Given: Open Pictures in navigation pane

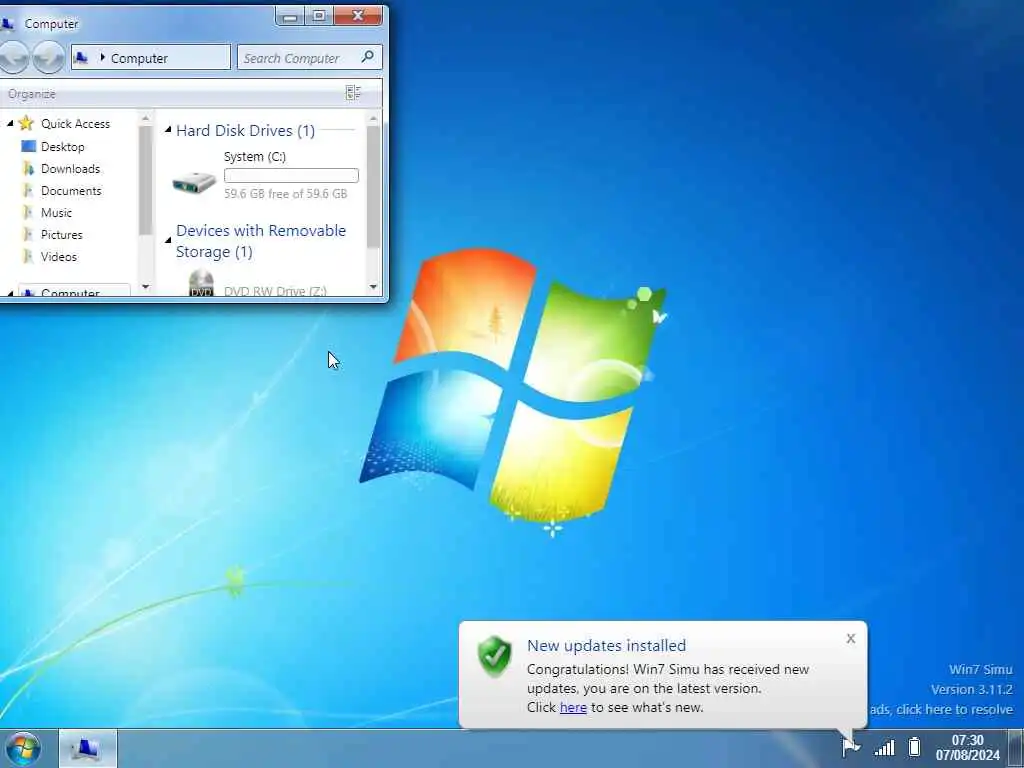Looking at the screenshot, I should click(61, 234).
